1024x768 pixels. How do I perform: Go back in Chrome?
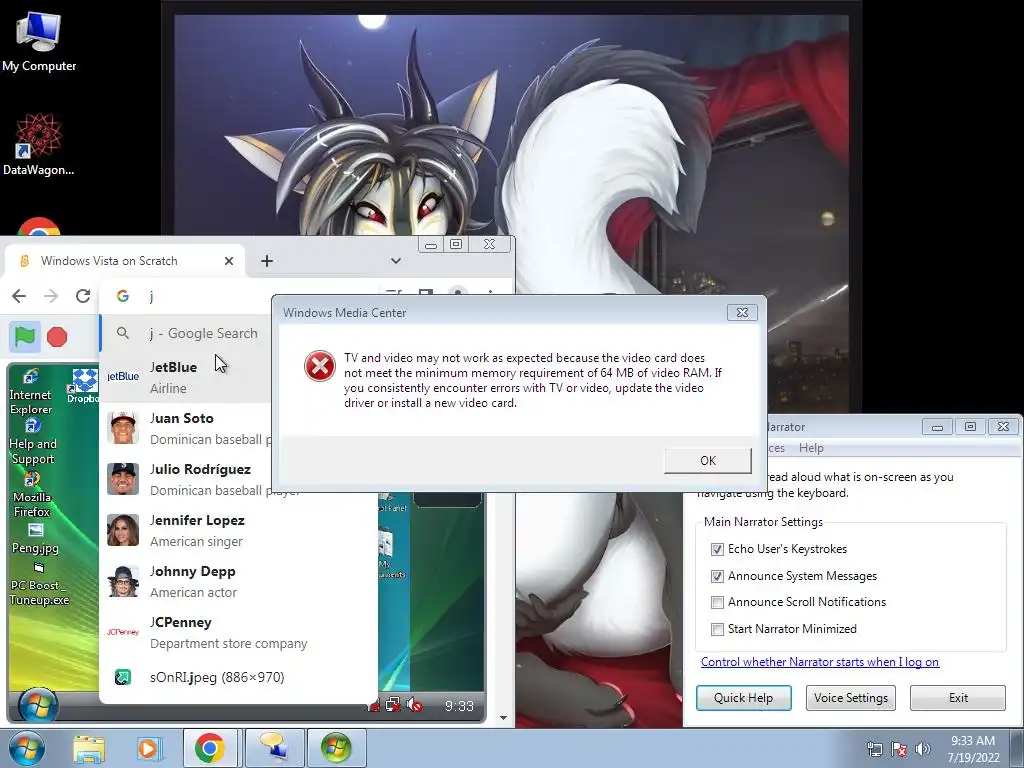pyautogui.click(x=20, y=296)
